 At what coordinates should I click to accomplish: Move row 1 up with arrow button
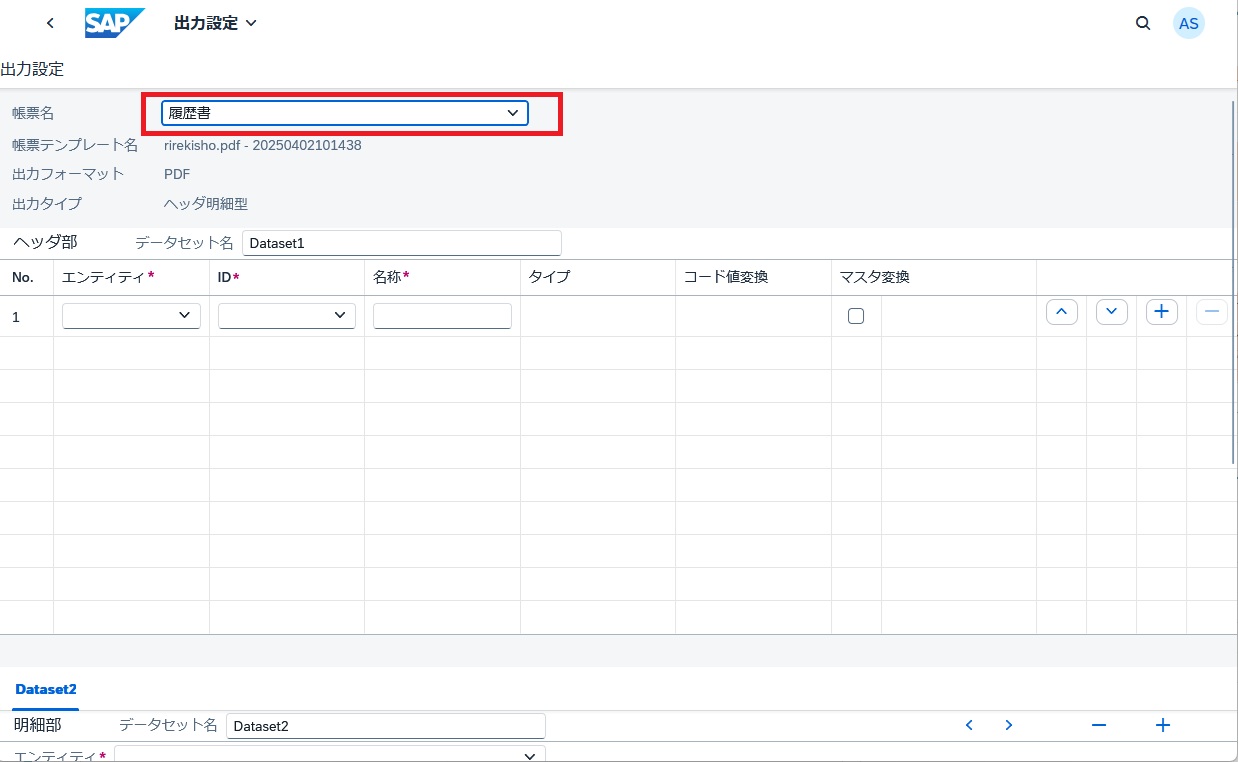point(1061,312)
